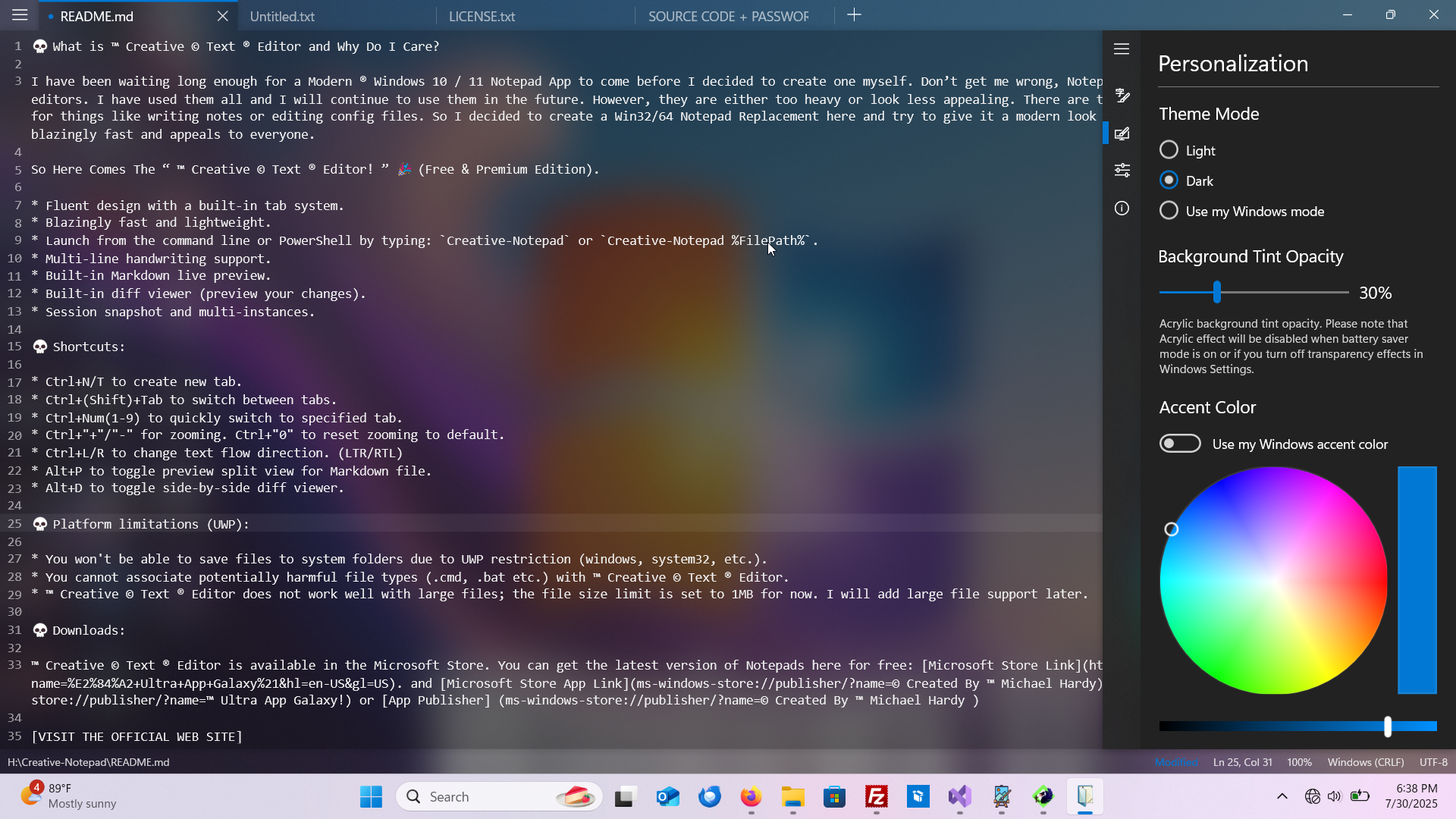Select the Dark theme mode
This screenshot has width=1456, height=819.
tap(1169, 180)
